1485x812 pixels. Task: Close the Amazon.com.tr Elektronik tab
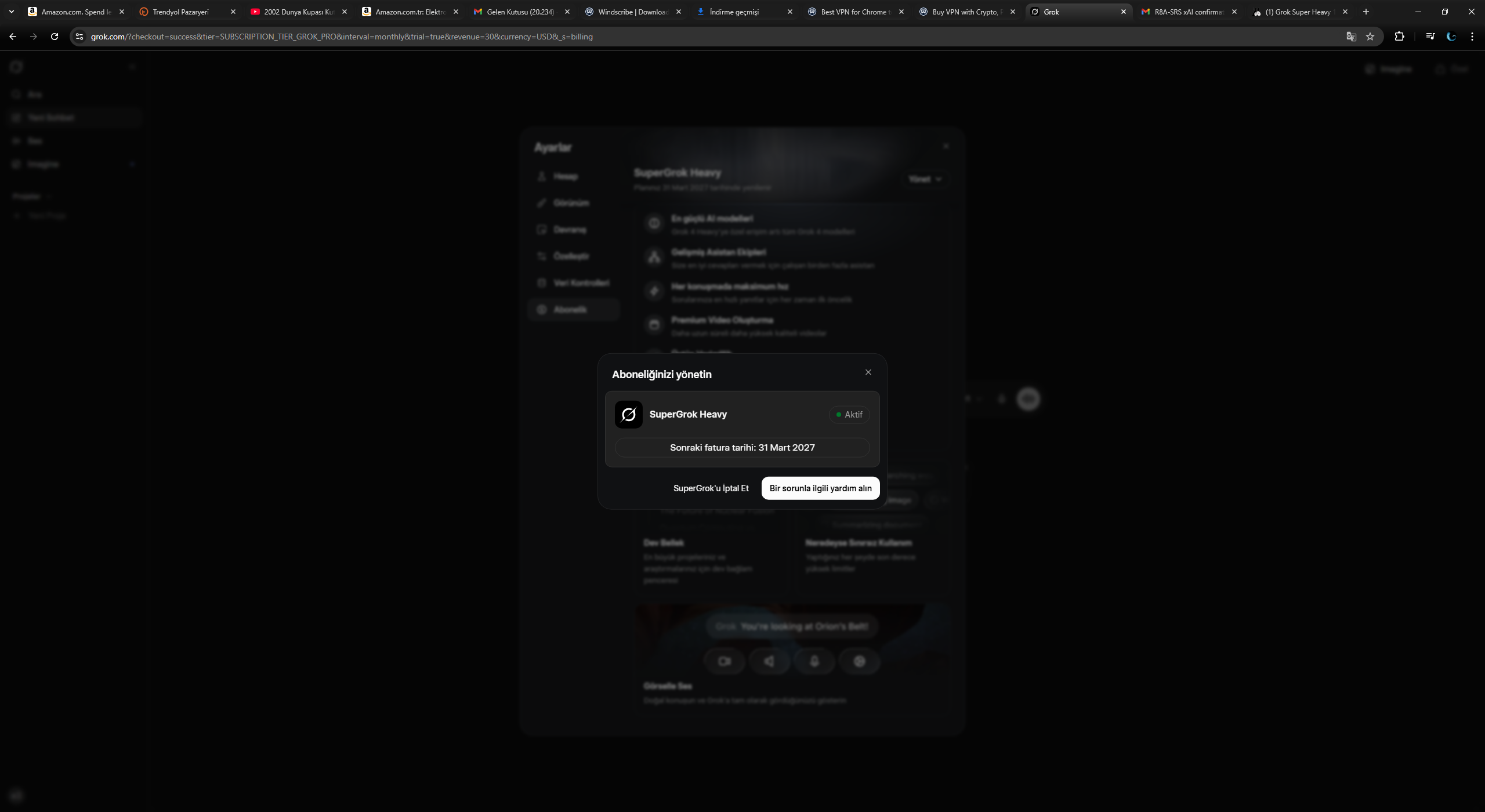coord(456,12)
